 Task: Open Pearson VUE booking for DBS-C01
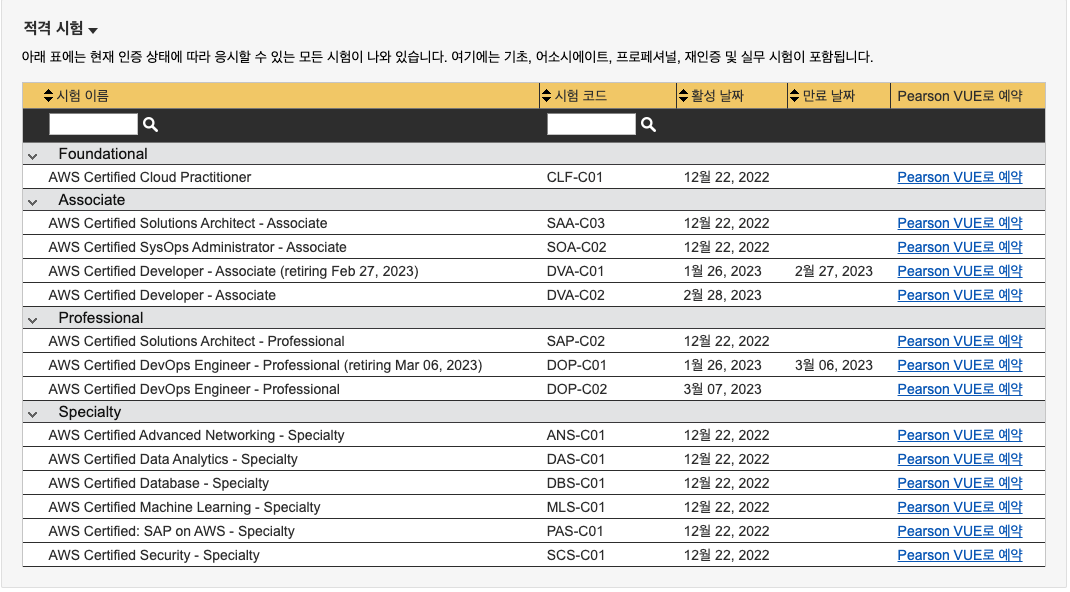(x=959, y=483)
